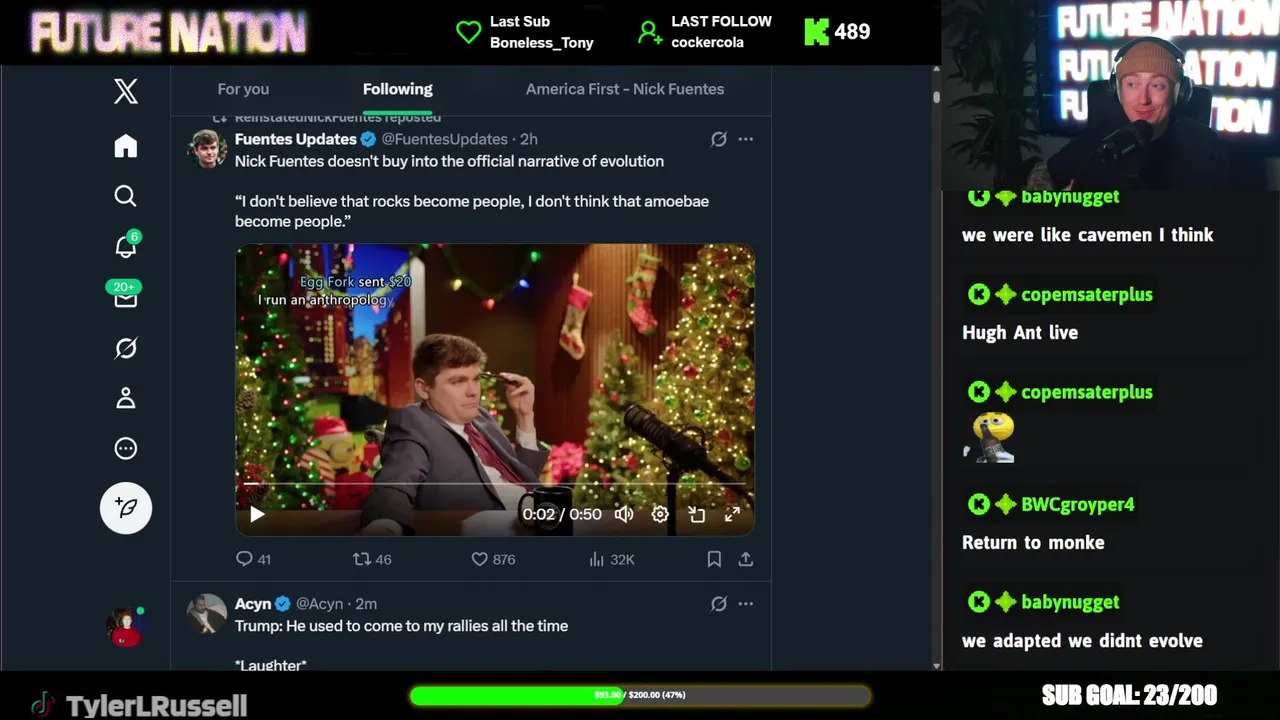Screen dimensions: 1280x720
Task: Play the Nick Fuentes video
Action: [x=256, y=514]
